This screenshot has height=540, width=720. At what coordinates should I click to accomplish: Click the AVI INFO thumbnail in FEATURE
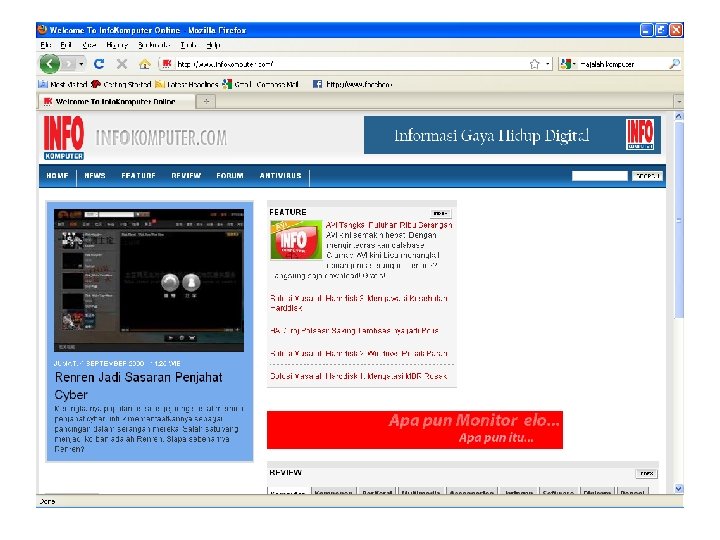(296, 240)
